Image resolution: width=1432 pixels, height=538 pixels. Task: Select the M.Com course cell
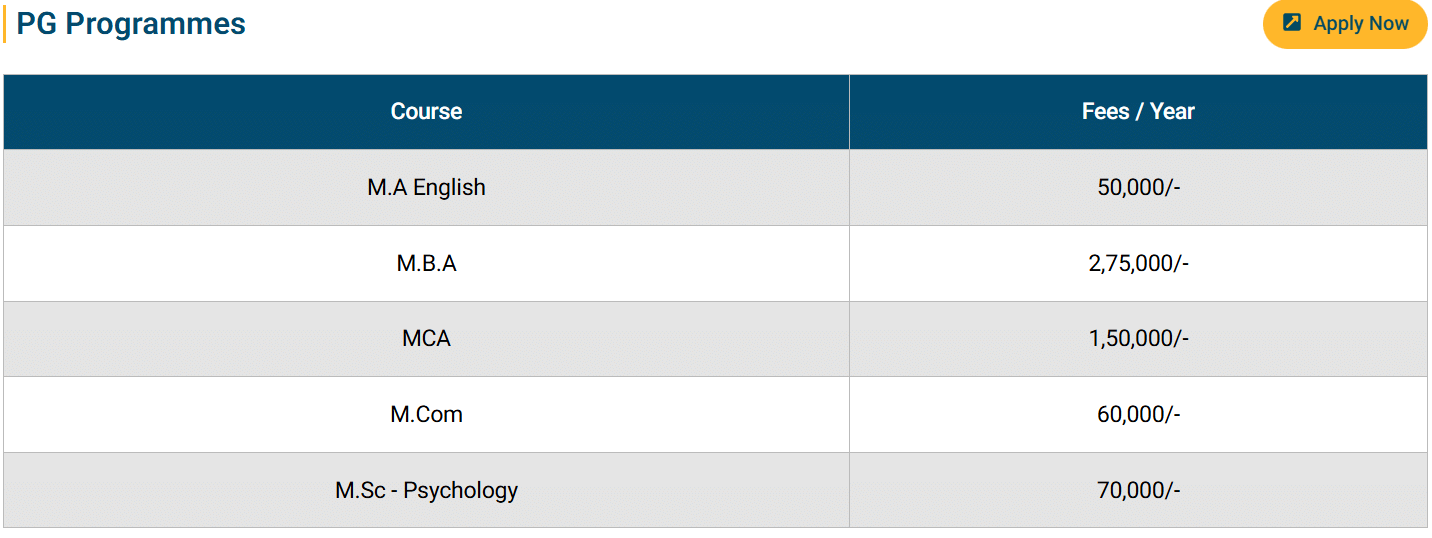tap(426, 415)
